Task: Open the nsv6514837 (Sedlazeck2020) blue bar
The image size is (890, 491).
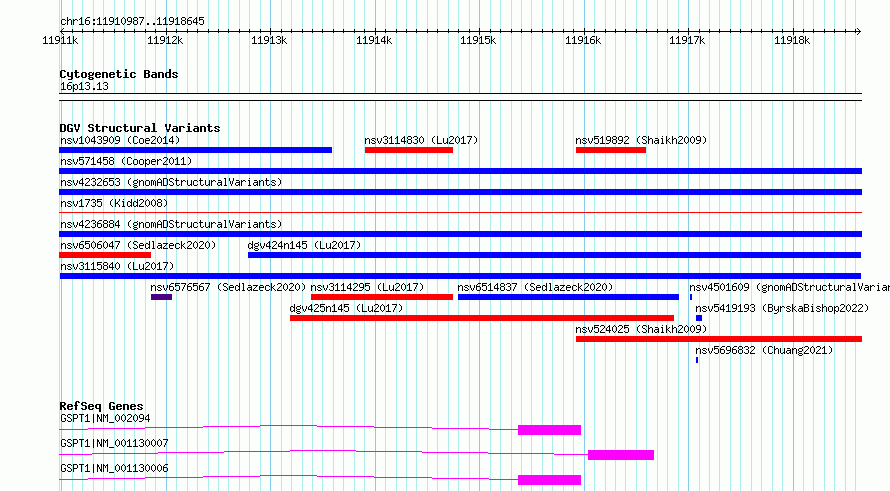Action: pos(568,297)
